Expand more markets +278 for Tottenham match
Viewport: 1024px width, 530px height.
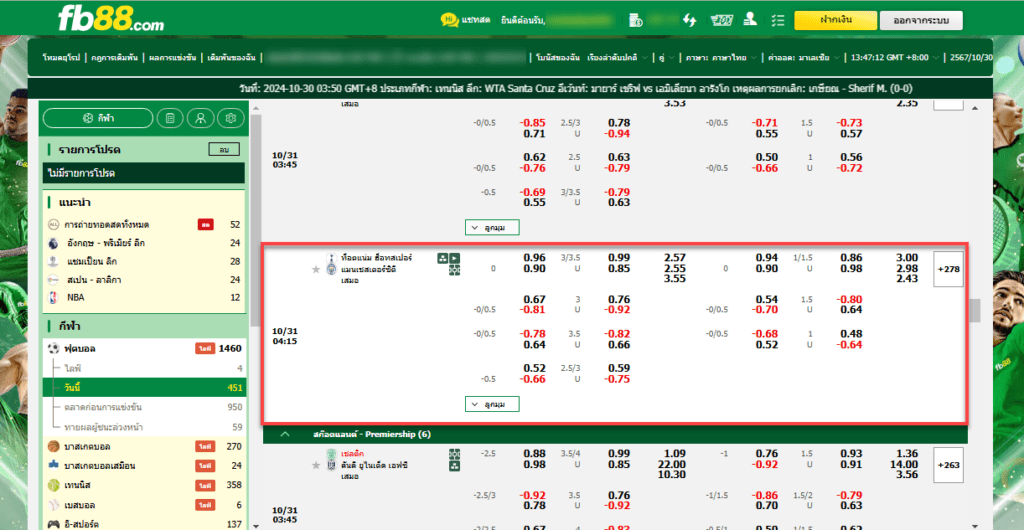(948, 269)
